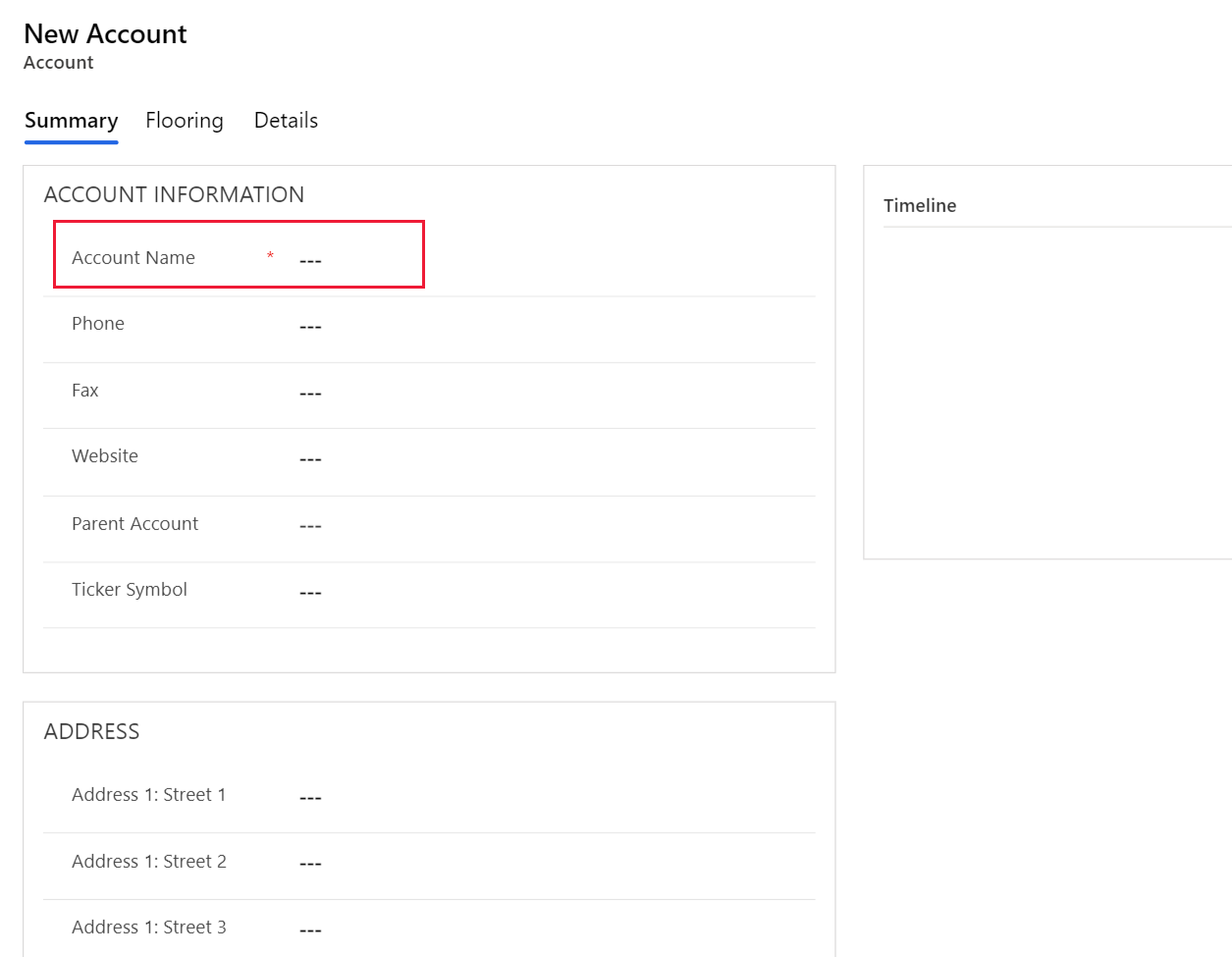Click the required asterisk next to Account Name
The image size is (1232, 957).
[270, 255]
